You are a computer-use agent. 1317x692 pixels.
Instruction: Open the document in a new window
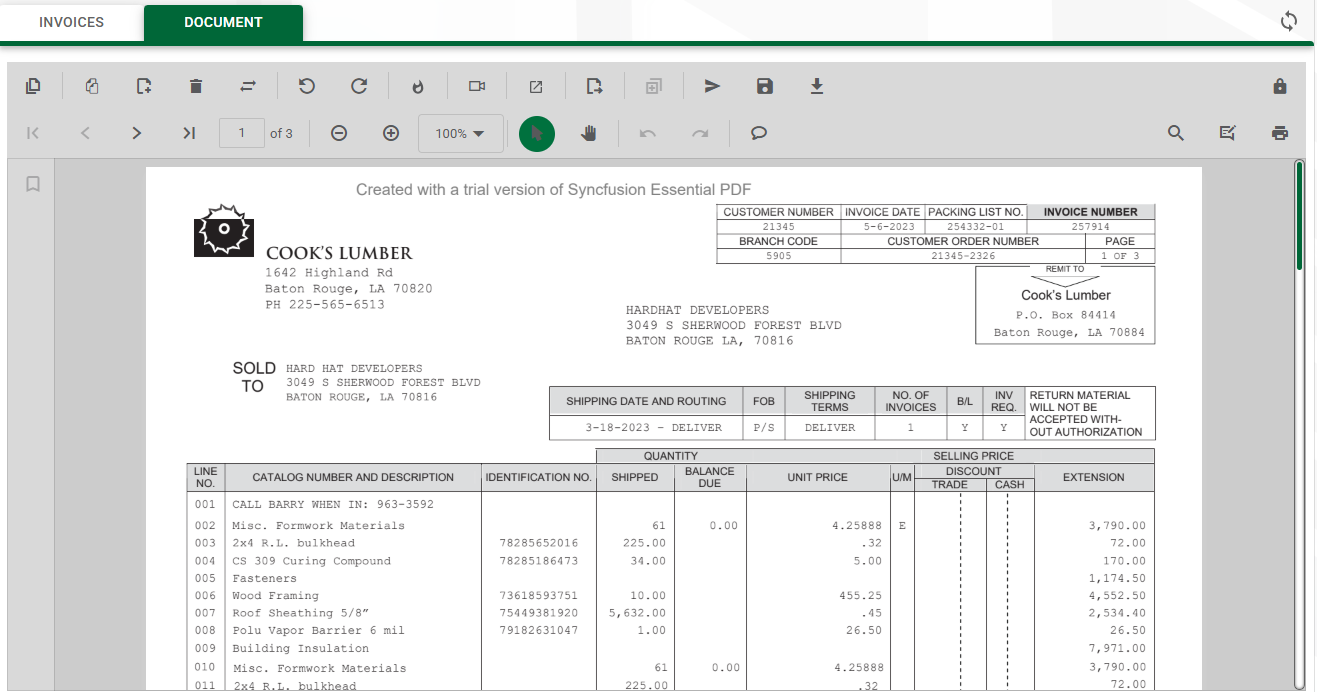(x=536, y=87)
